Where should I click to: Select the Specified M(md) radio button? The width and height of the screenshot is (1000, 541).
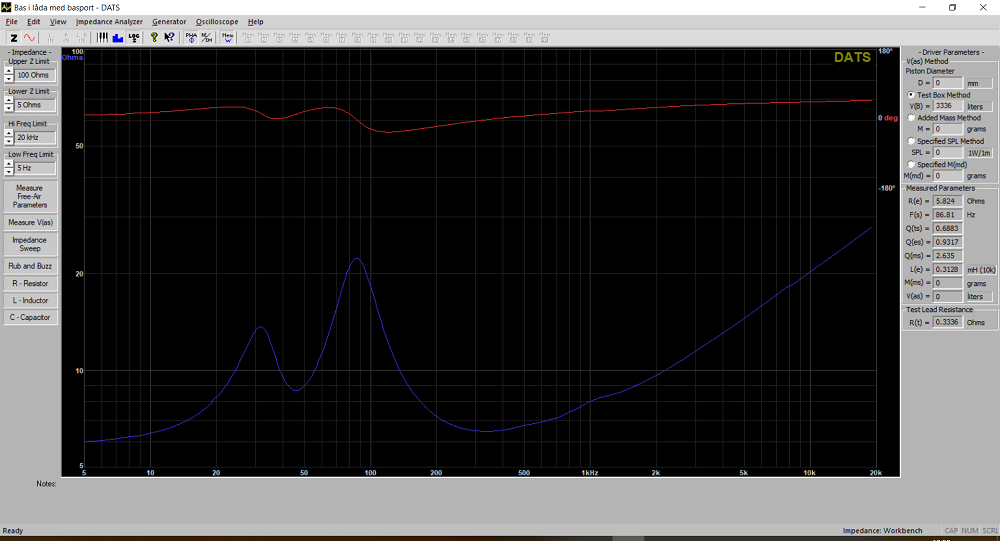click(911, 164)
